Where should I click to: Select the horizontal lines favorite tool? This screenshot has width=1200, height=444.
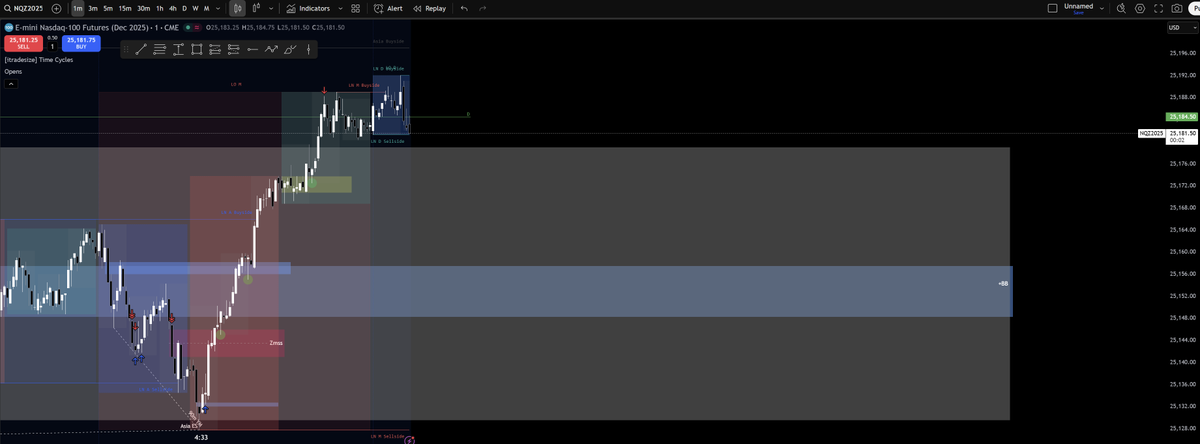(160, 49)
